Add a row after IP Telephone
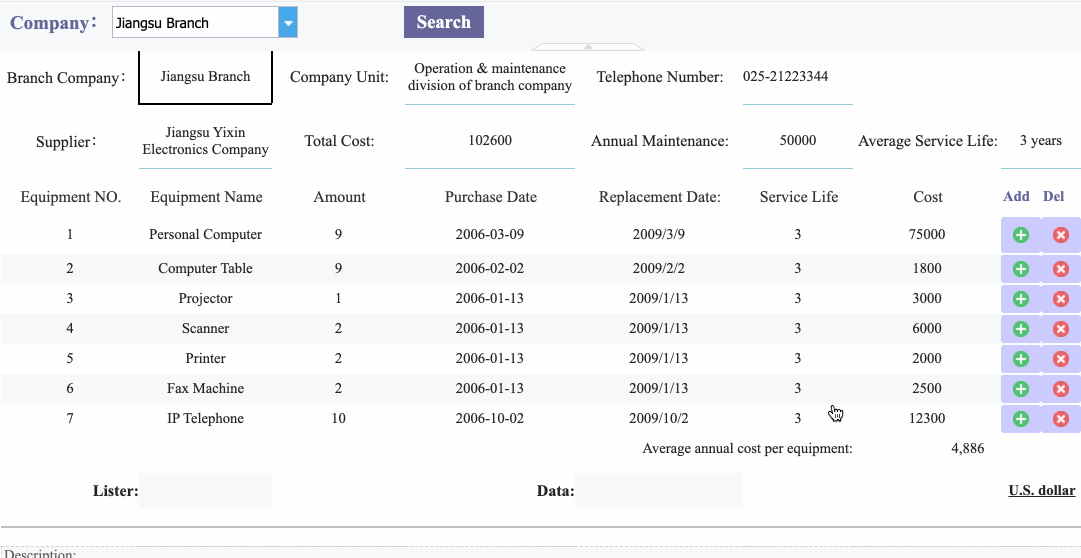The height and width of the screenshot is (558, 1081). (1020, 419)
